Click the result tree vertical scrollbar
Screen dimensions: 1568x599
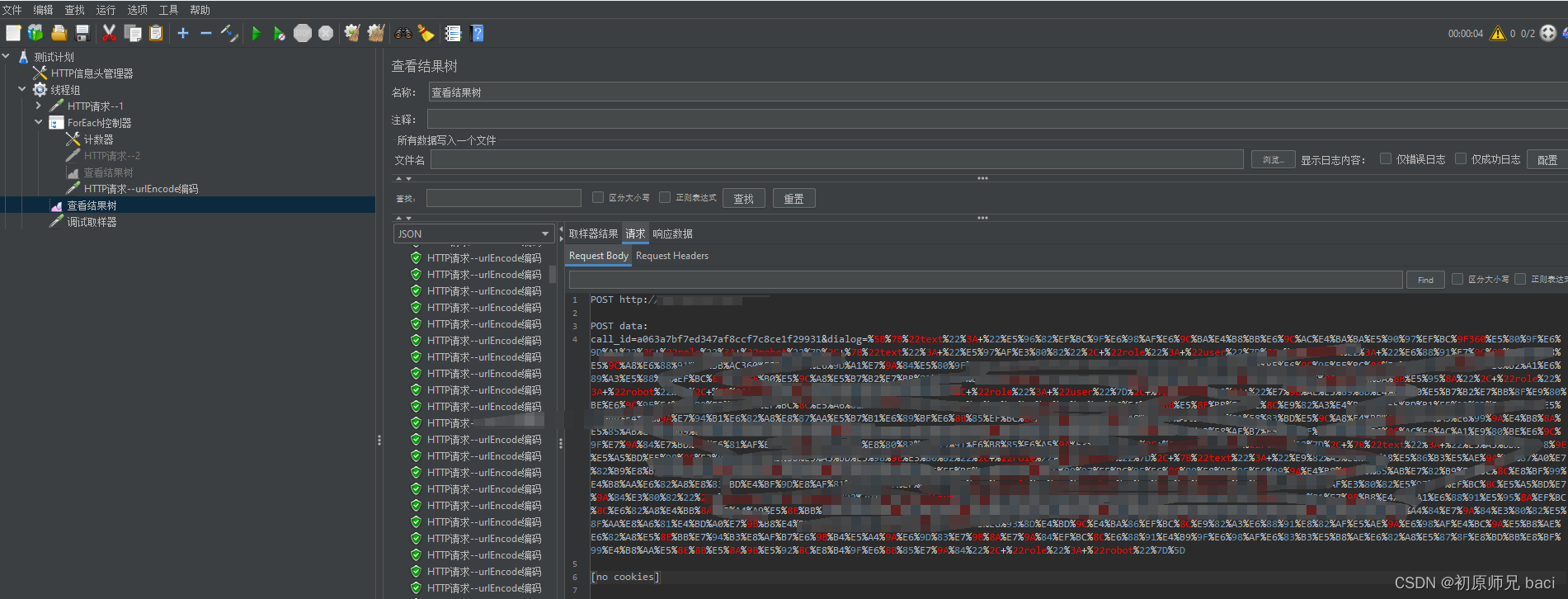pos(553,276)
